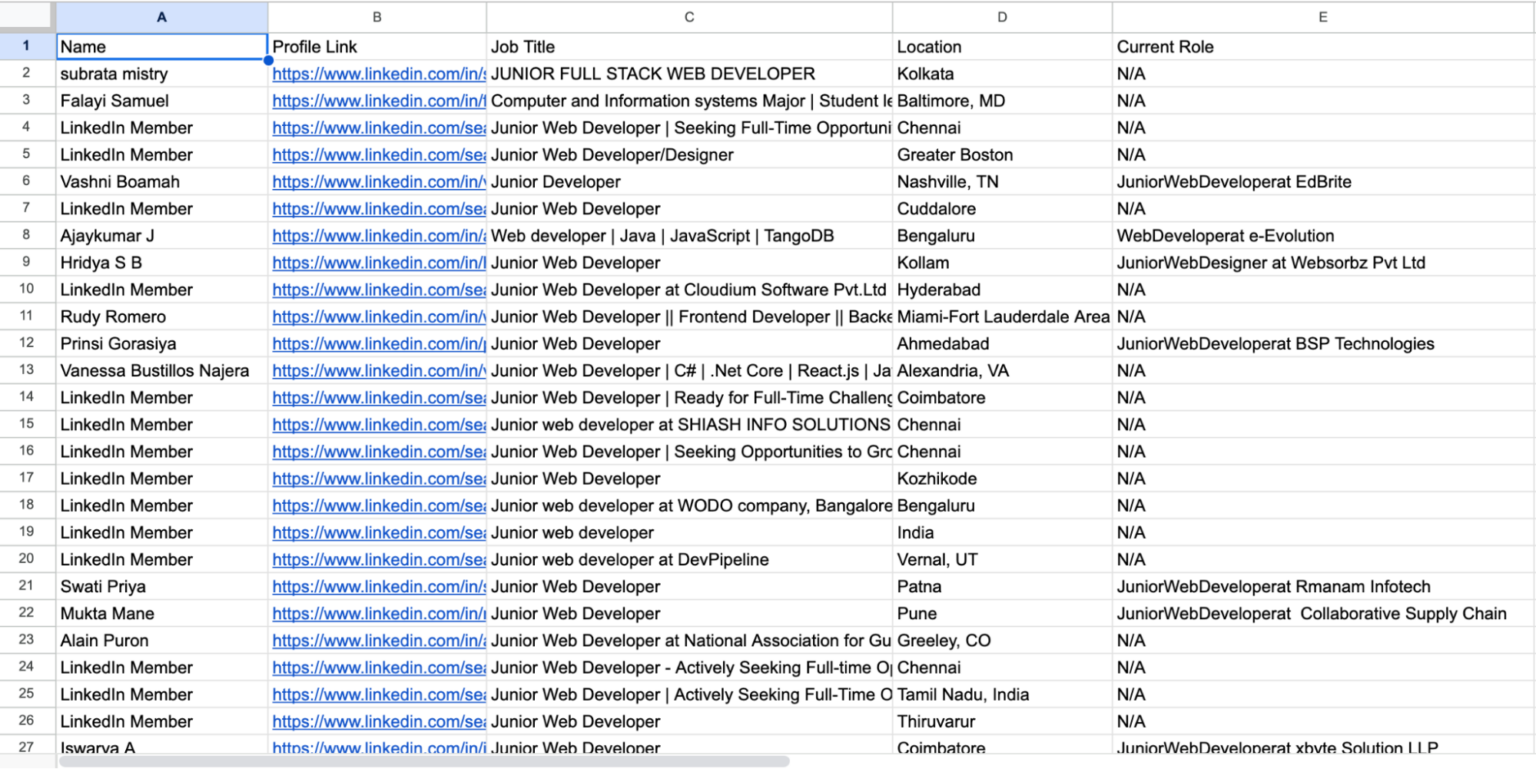Select the 'Mukta Mane' cell
The width and height of the screenshot is (1536, 769).
(162, 613)
